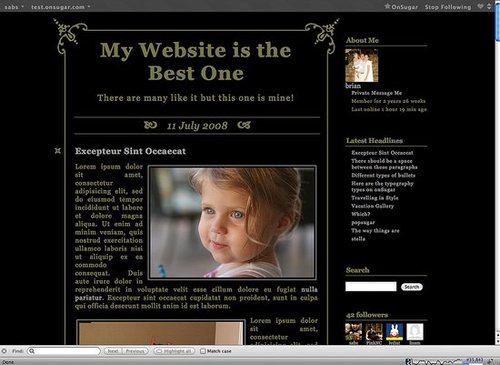Viewport: 500px width, 365px height.
Task: Click the heart icon in top bar
Action: [x=480, y=6]
